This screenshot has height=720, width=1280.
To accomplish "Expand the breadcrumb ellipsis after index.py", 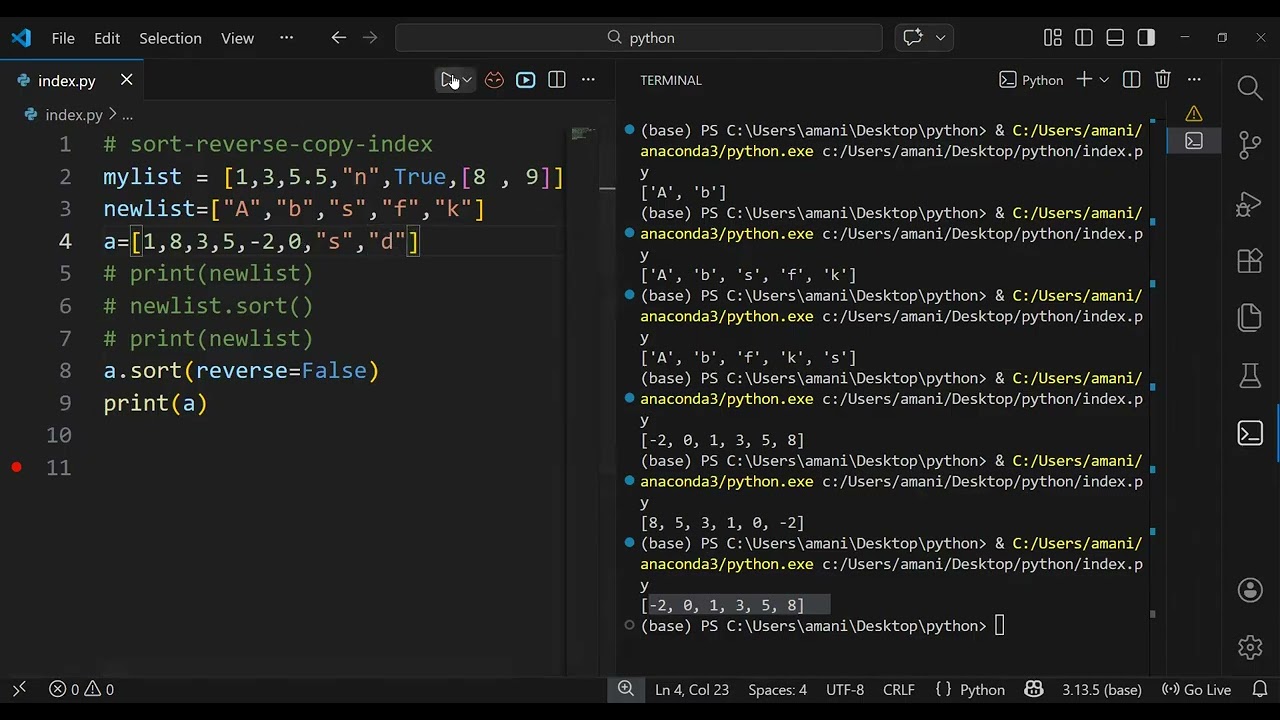I will 127,115.
